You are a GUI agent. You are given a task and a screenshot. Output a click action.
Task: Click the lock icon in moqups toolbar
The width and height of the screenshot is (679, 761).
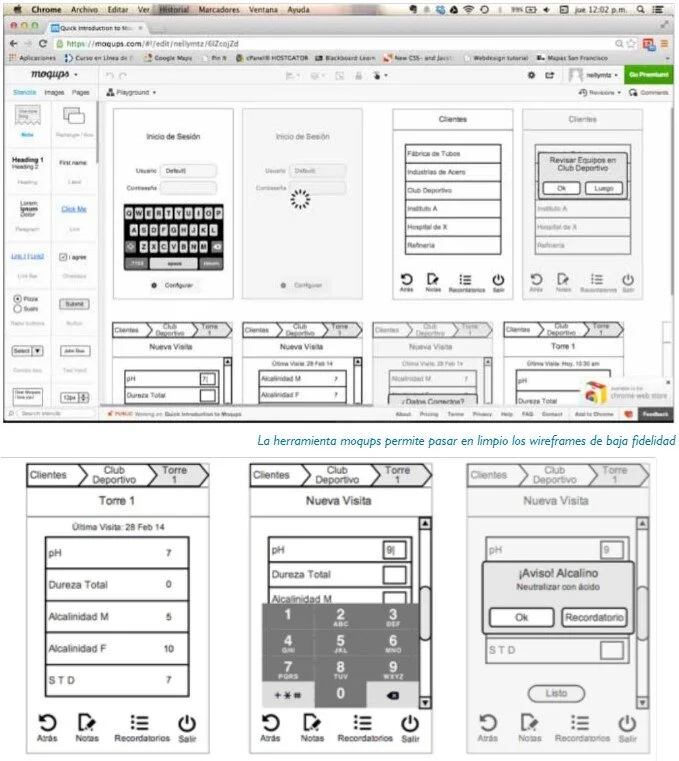359,76
